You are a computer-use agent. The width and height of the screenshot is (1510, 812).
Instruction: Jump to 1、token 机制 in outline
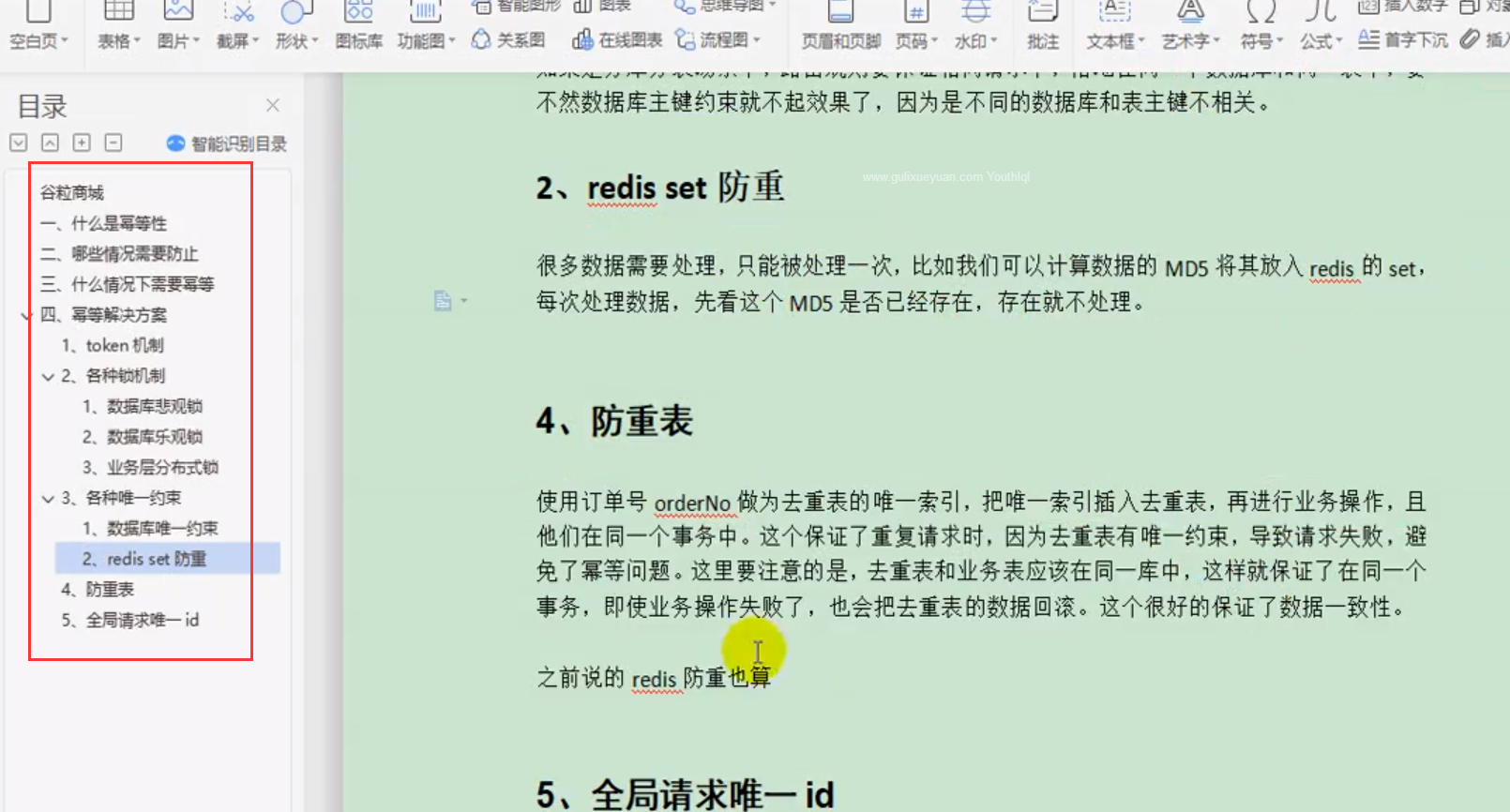(113, 345)
